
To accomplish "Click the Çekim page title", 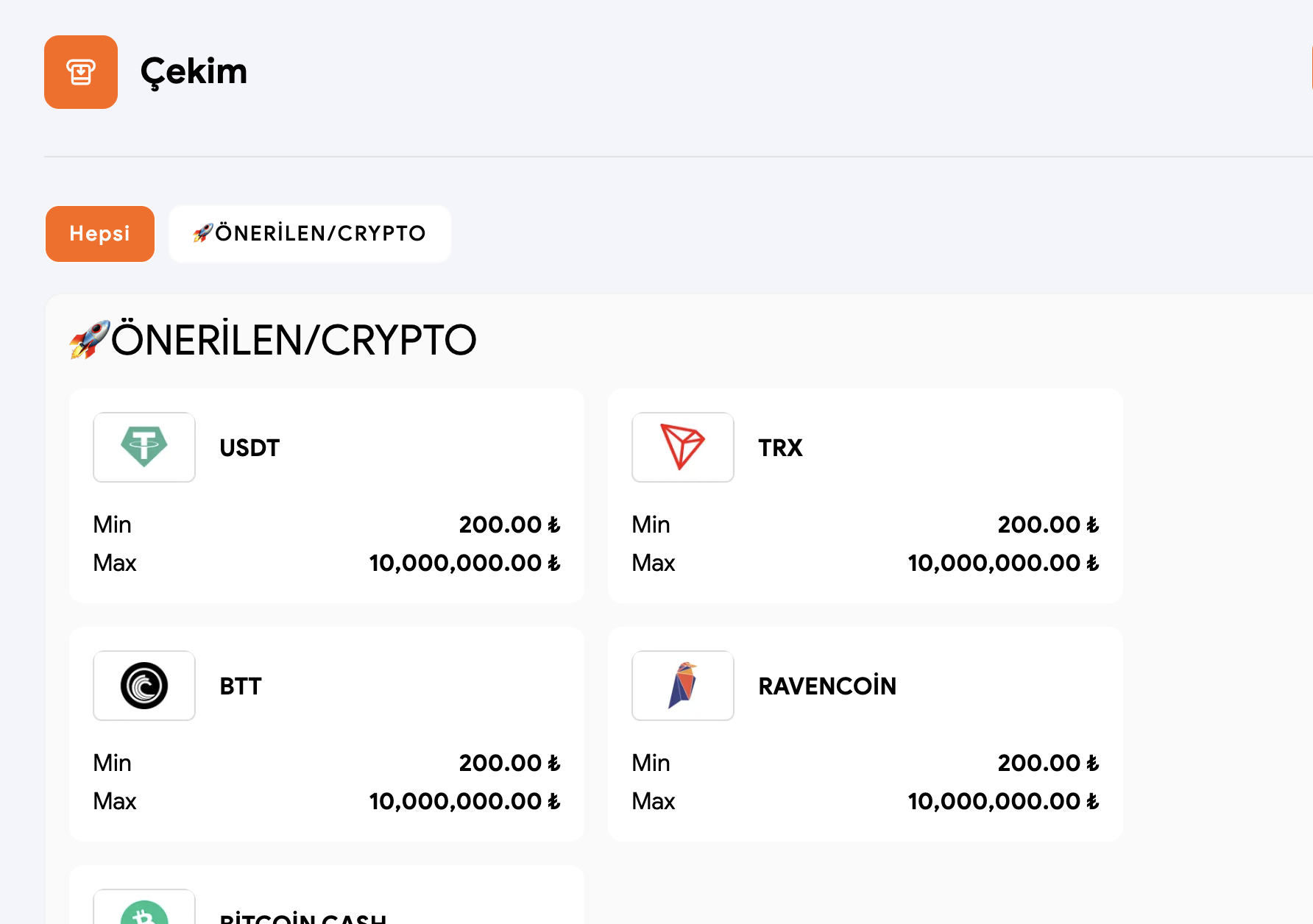I will pyautogui.click(x=194, y=72).
